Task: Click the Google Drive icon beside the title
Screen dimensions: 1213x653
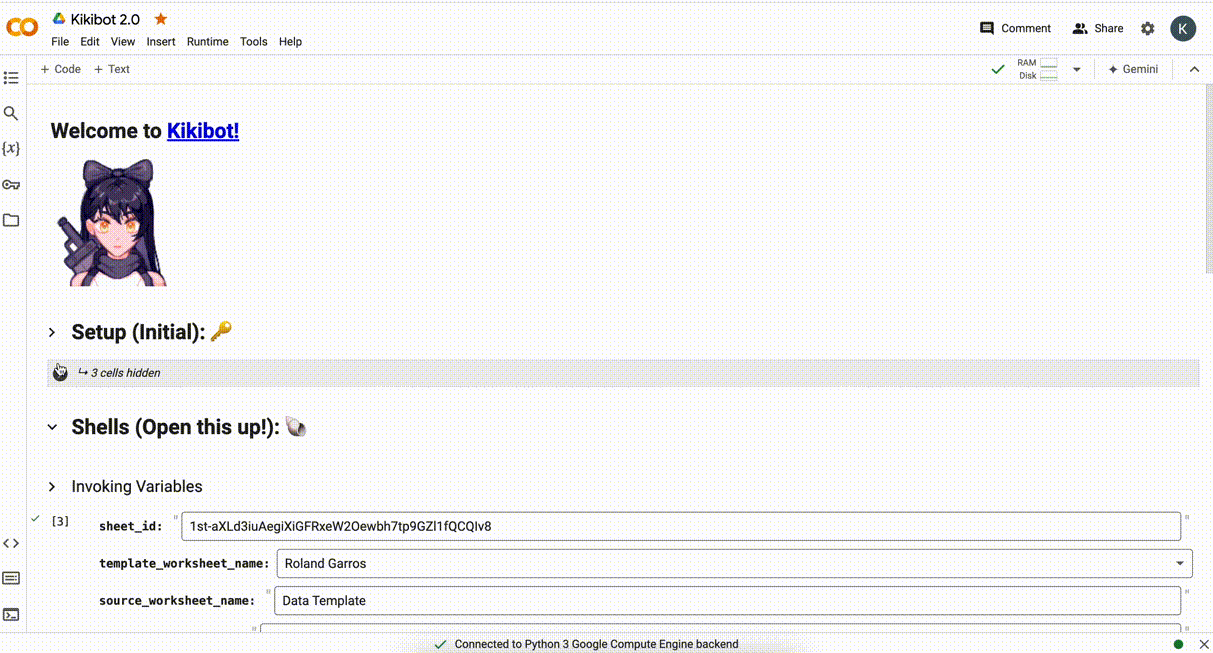Action: 59,19
